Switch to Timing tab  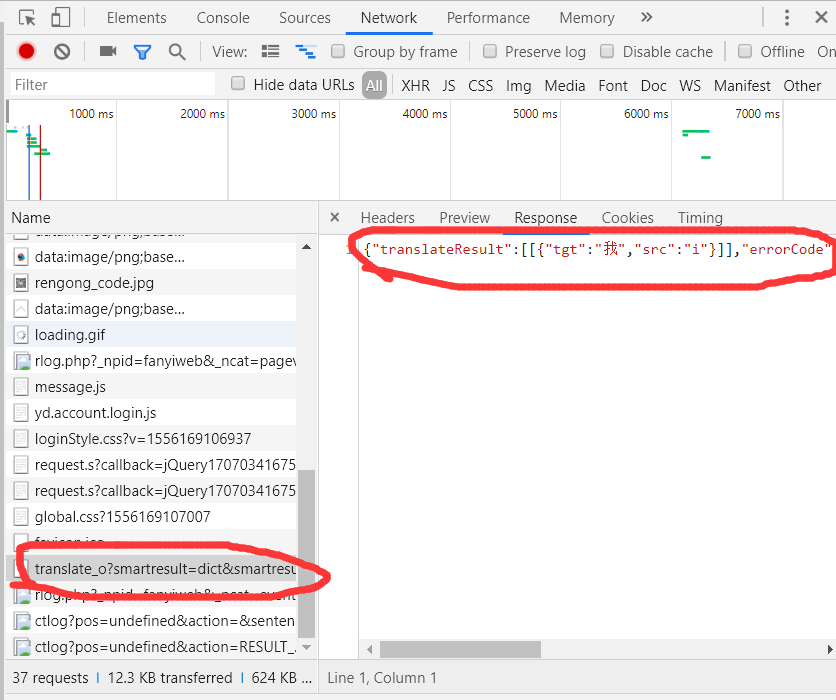(x=700, y=218)
